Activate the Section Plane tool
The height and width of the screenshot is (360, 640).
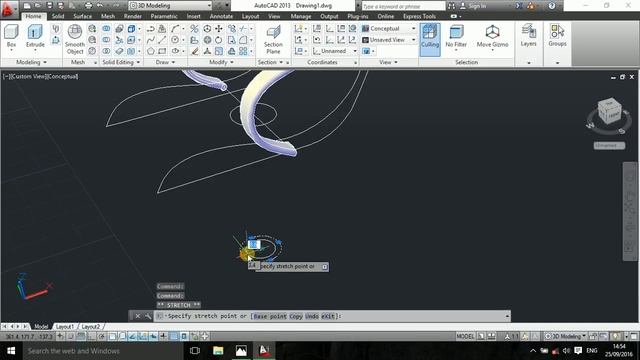[x=273, y=40]
